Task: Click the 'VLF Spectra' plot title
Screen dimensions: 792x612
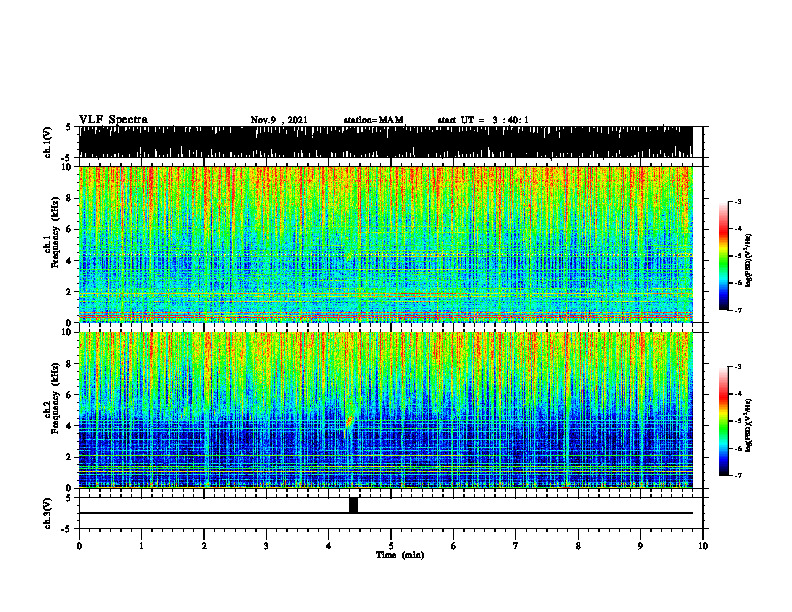Action: coord(113,120)
